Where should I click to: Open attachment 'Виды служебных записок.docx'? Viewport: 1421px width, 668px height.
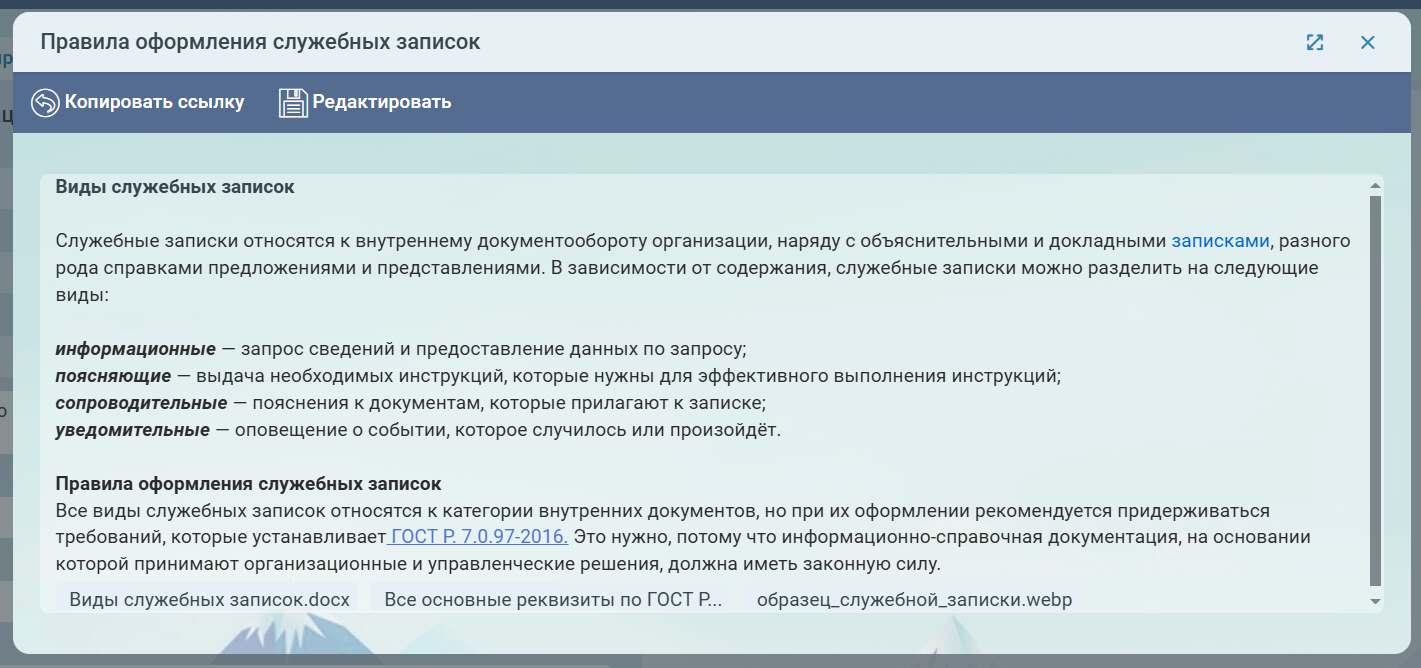[x=209, y=600]
